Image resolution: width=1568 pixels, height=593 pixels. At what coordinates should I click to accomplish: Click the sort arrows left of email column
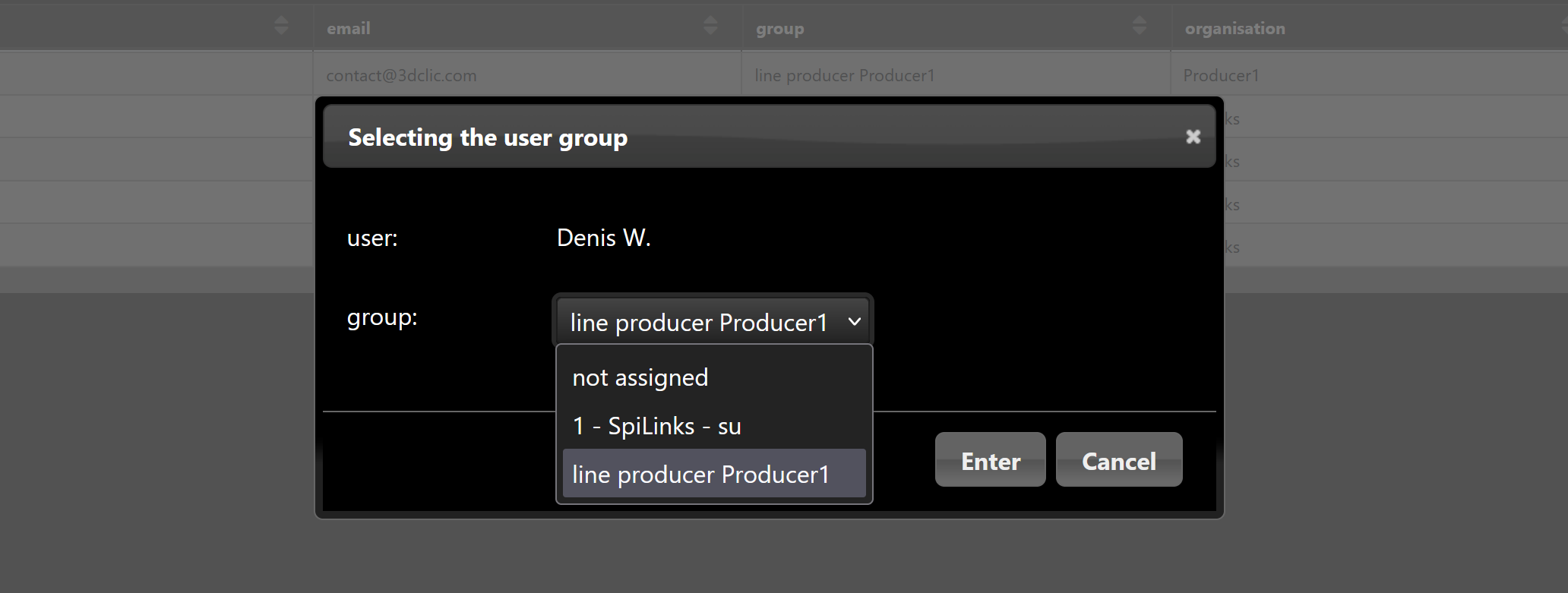click(x=281, y=26)
